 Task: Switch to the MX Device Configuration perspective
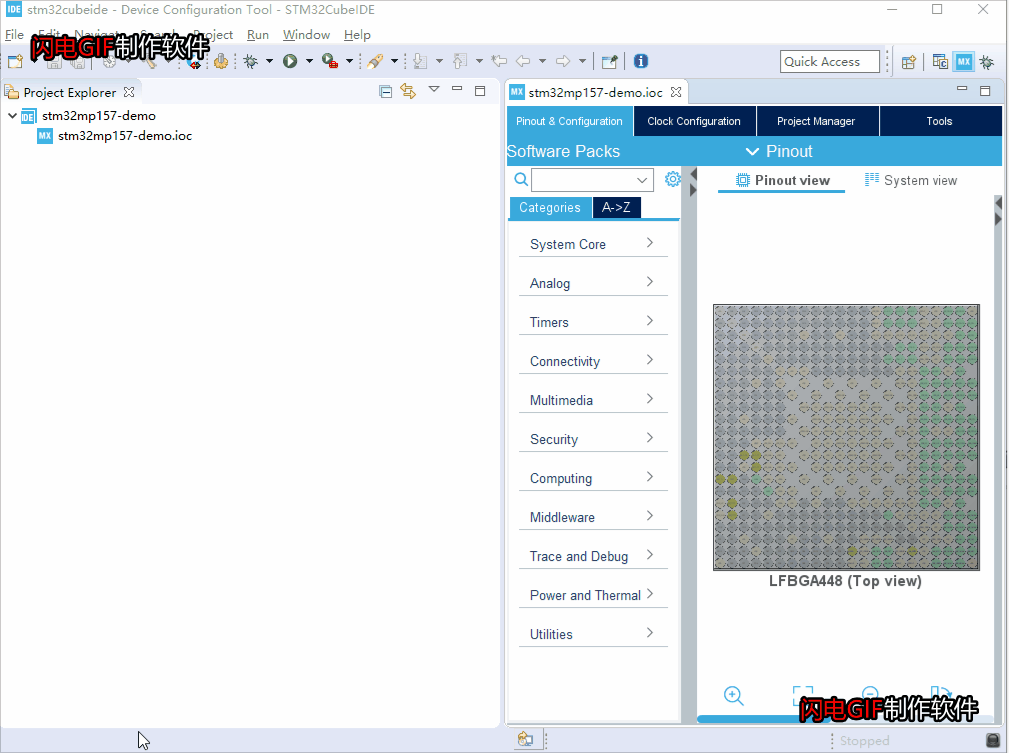click(x=963, y=62)
